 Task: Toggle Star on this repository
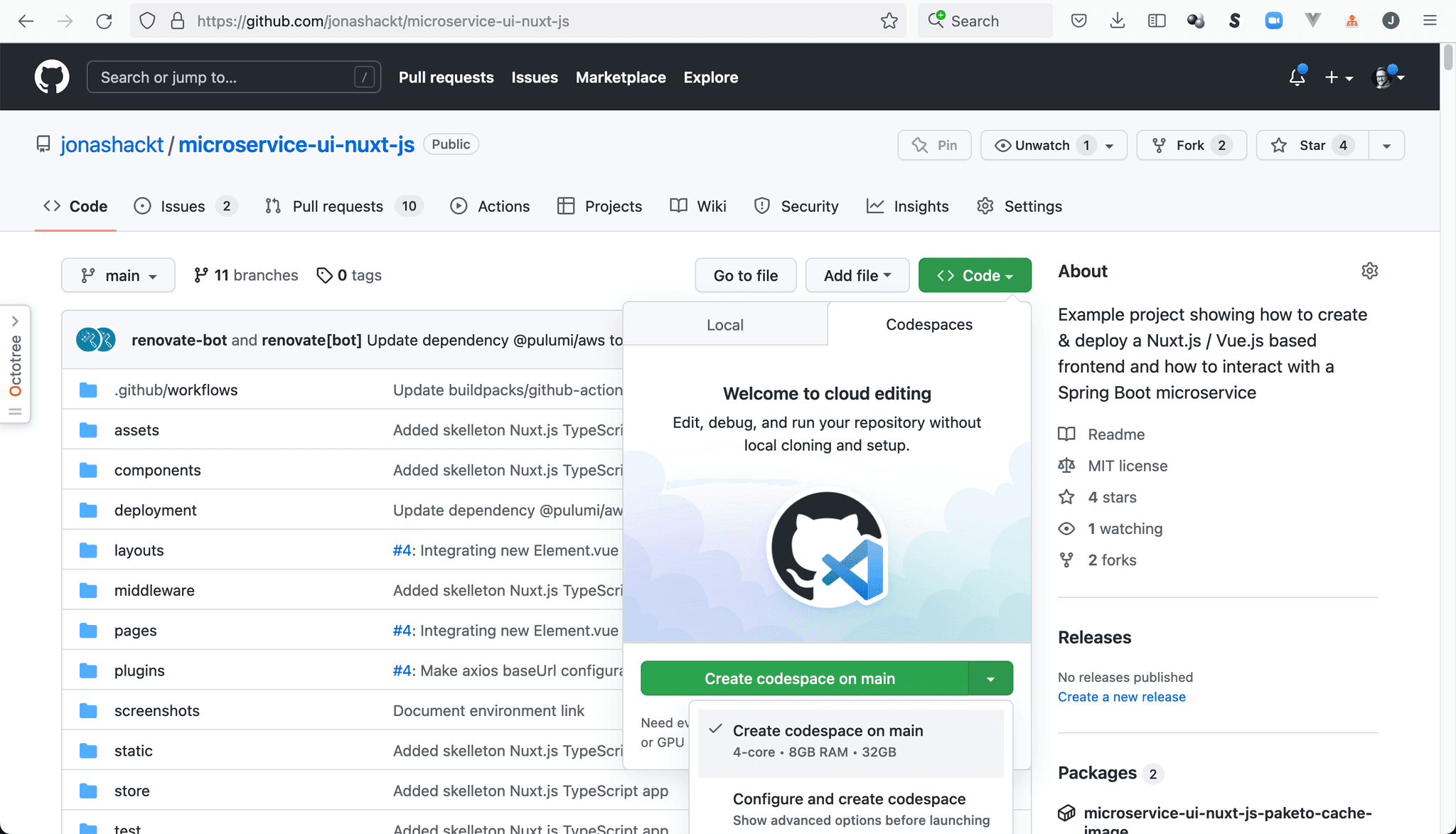click(1312, 145)
